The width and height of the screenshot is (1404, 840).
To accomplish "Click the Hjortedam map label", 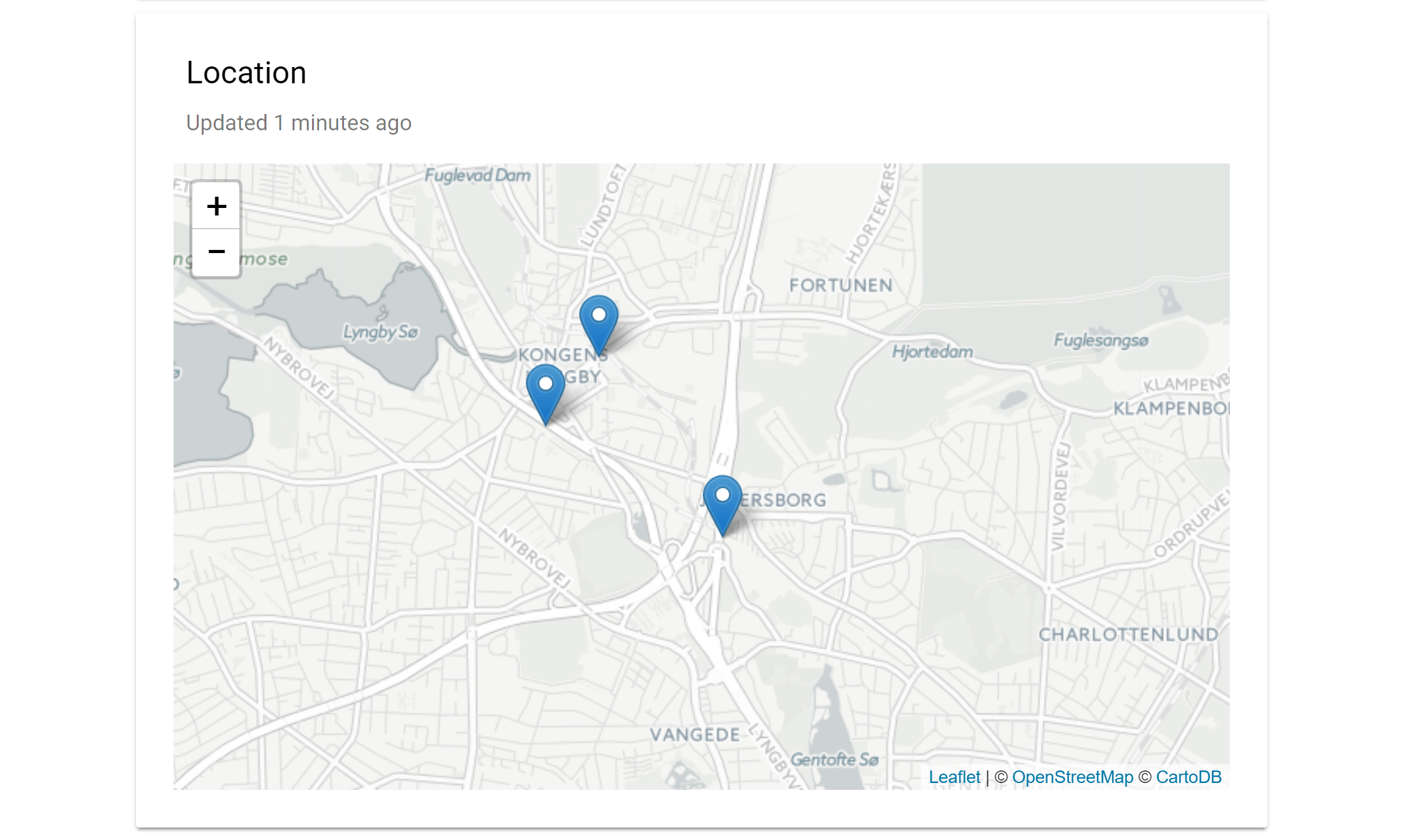I will coord(933,351).
